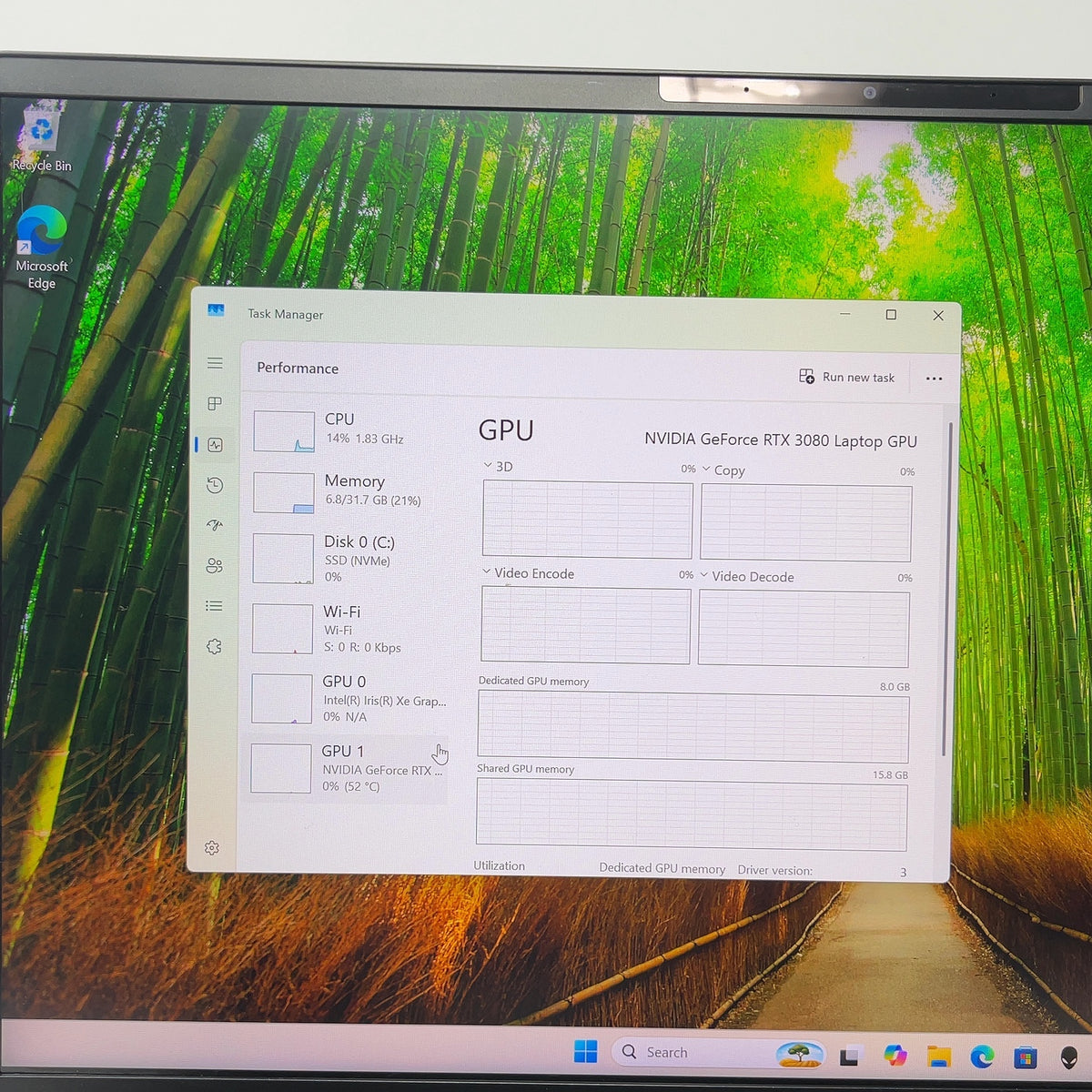Click the taskbar Search box
The height and width of the screenshot is (1092, 1092).
718,1053
